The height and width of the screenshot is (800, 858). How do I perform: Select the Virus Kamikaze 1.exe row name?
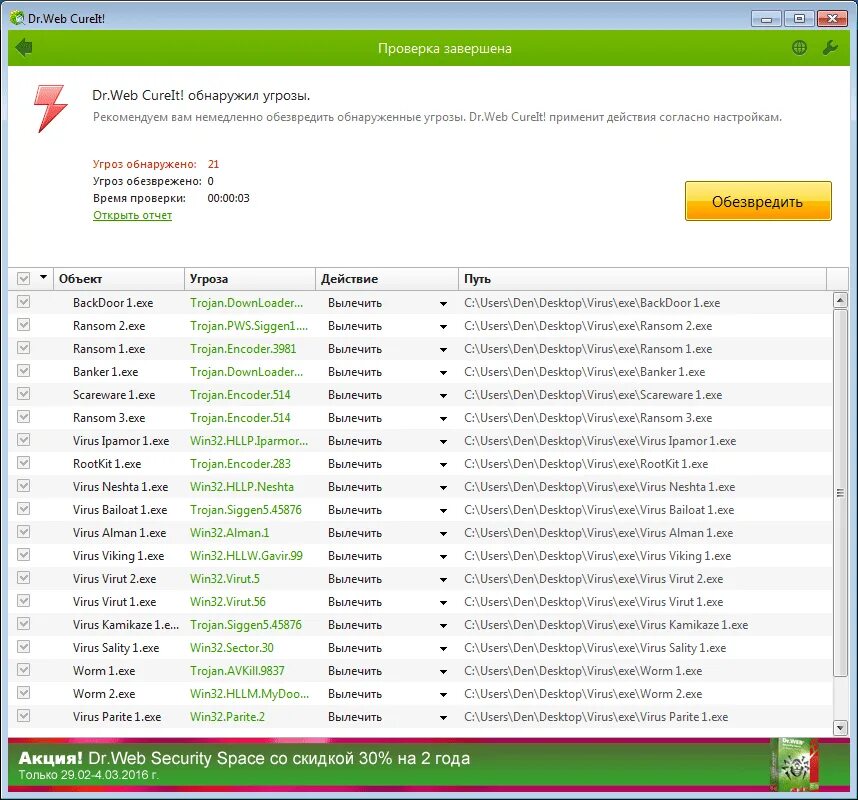coord(126,624)
